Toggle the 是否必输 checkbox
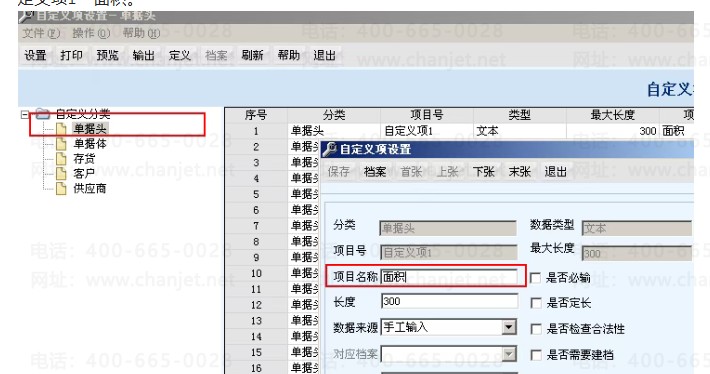This screenshot has width=710, height=374. [535, 278]
